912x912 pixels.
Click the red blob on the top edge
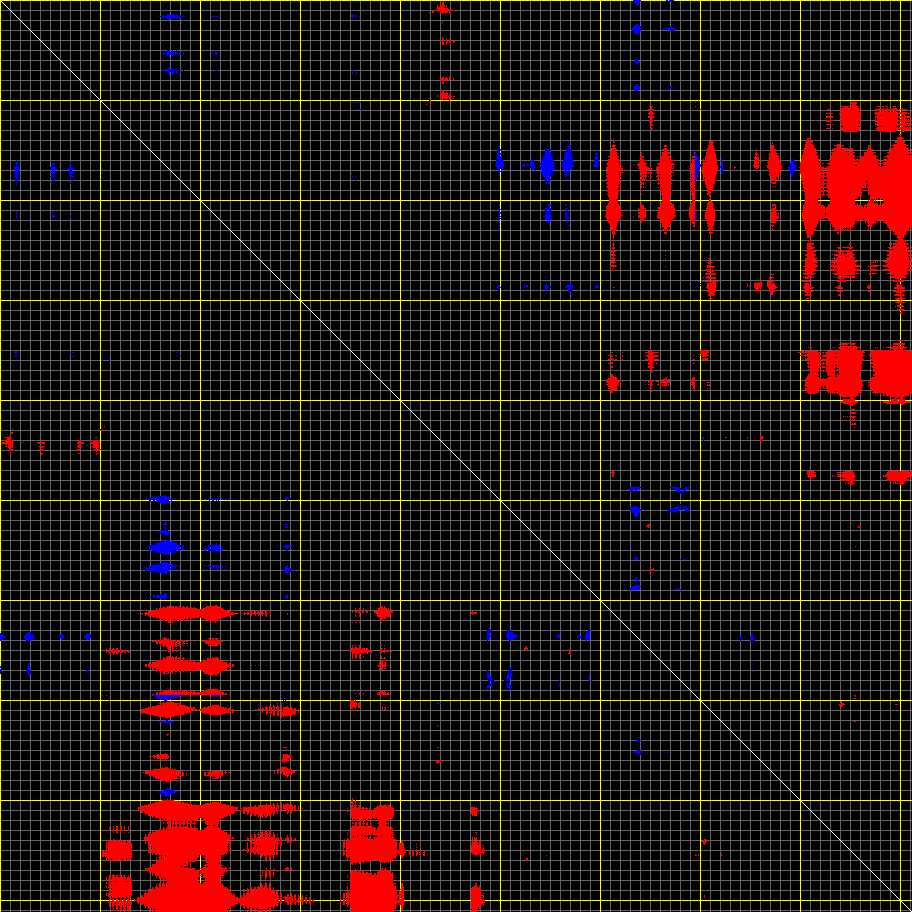(443, 9)
